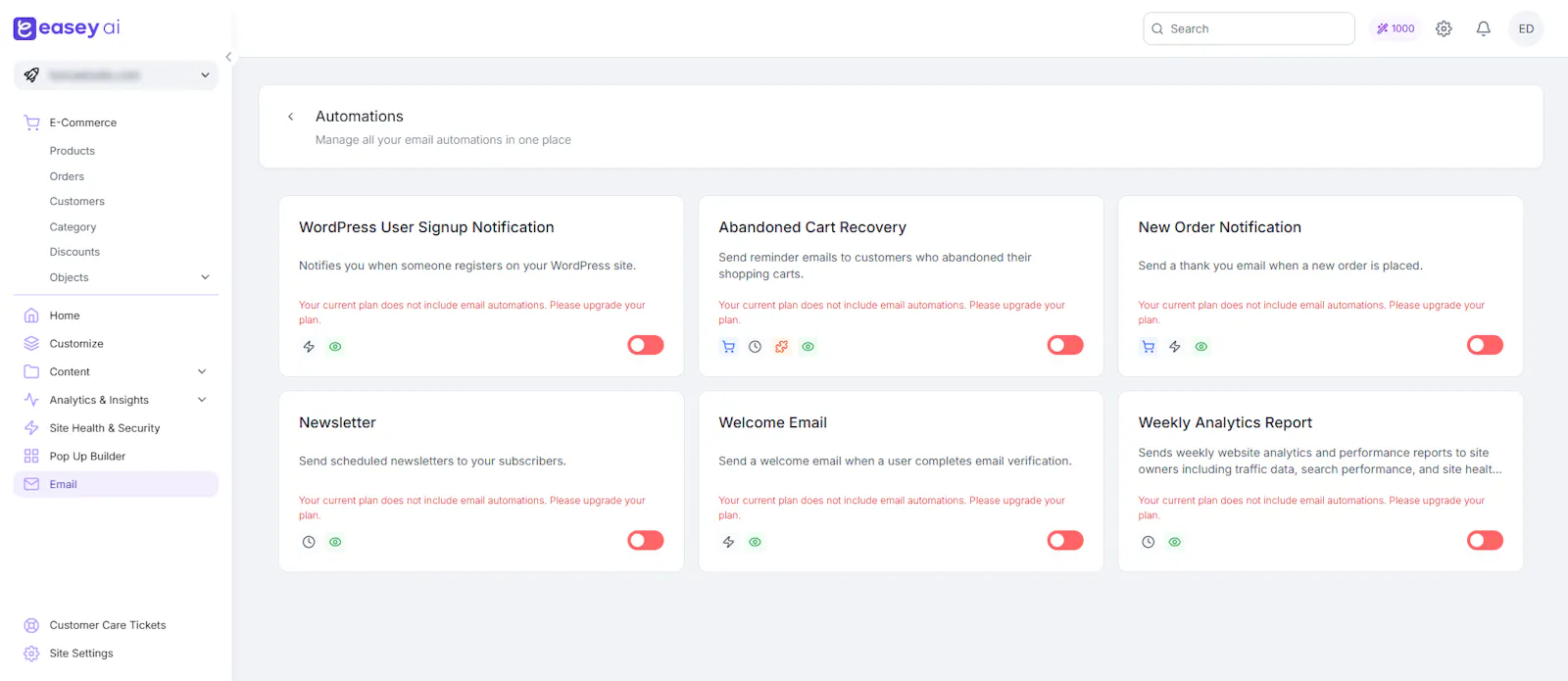Toggle Abandoned Cart Recovery switch
This screenshot has height=681, width=1568.
[x=1065, y=345]
